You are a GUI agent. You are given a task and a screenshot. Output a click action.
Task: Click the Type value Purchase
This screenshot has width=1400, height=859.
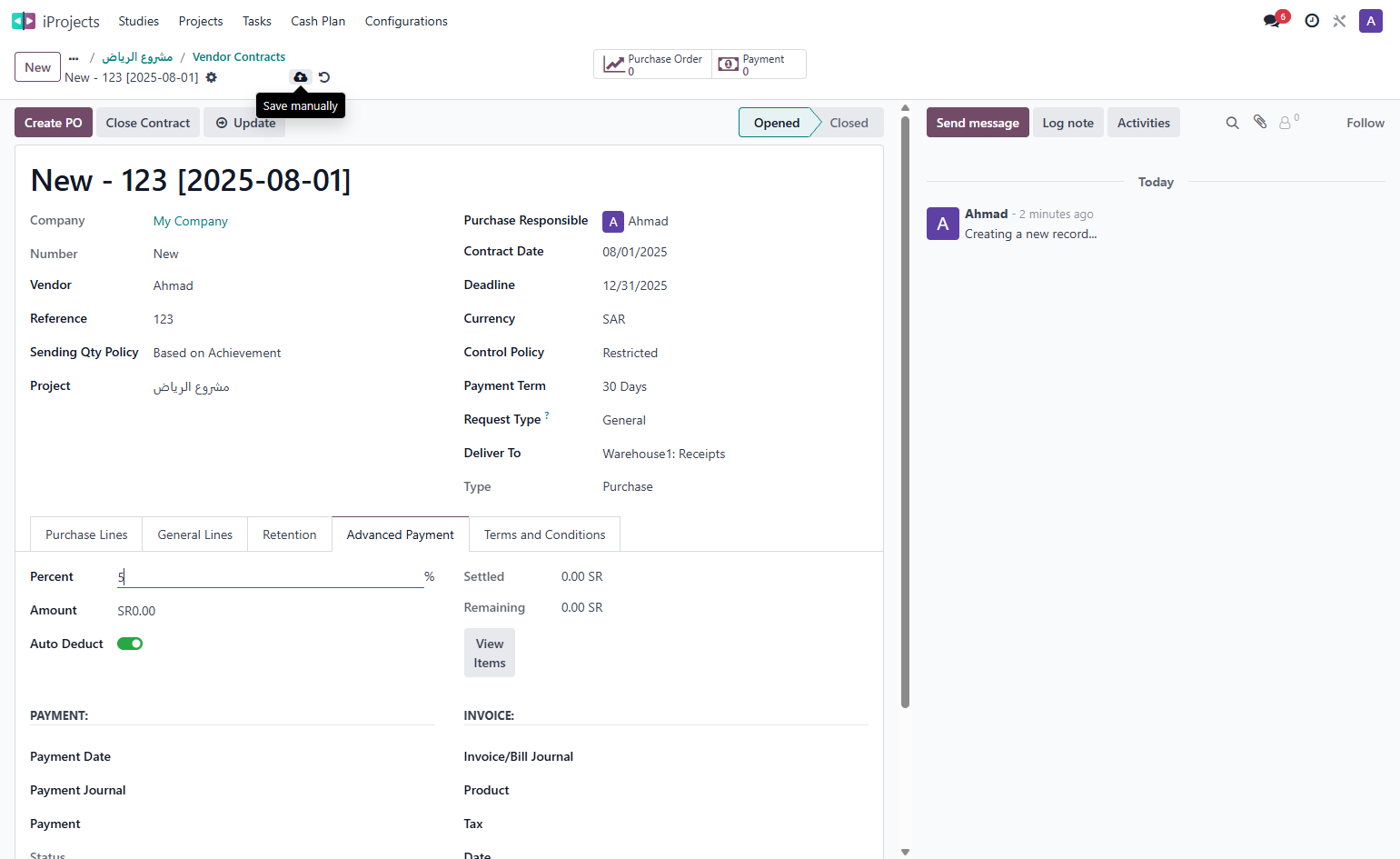(628, 486)
